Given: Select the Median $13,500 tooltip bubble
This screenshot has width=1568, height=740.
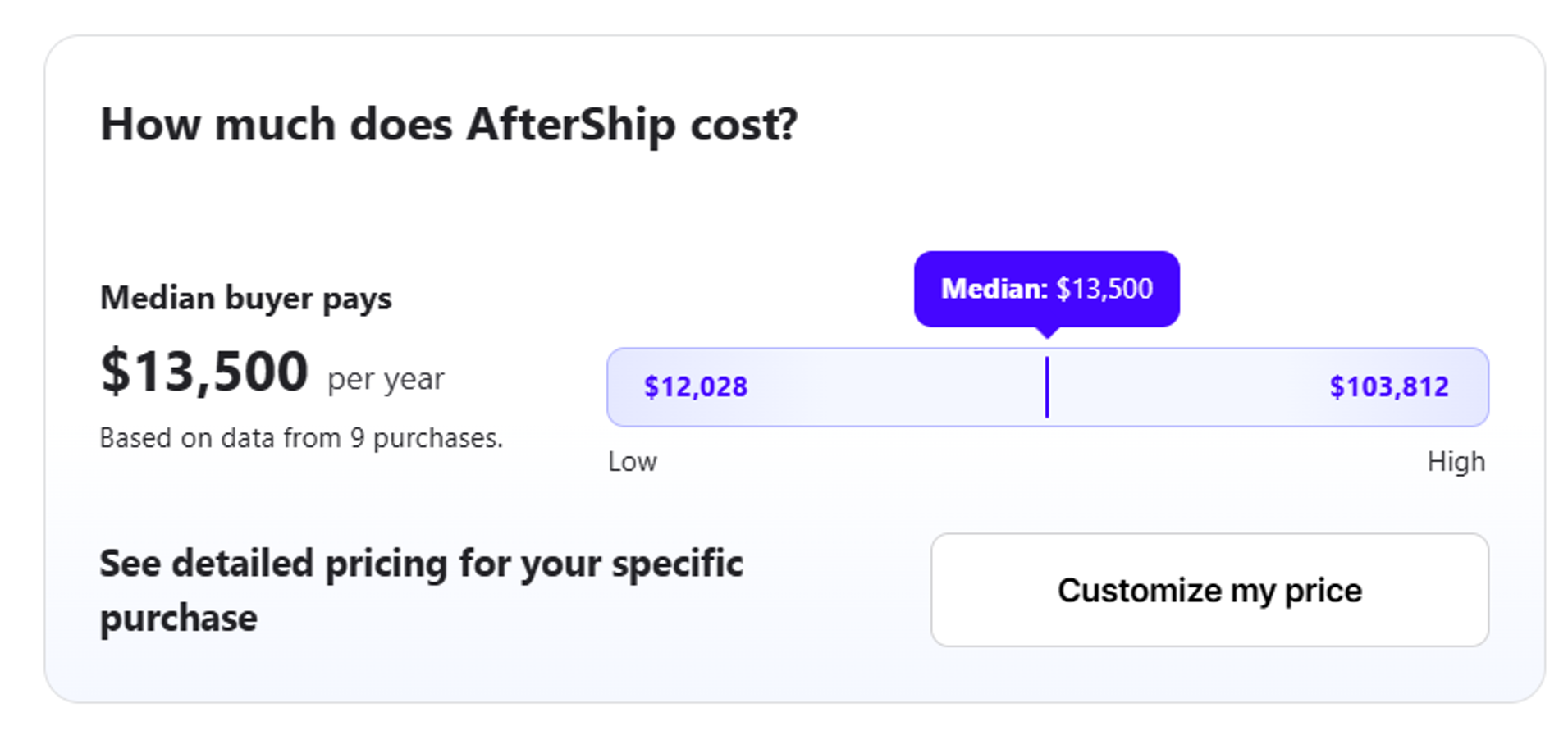Looking at the screenshot, I should 1047,289.
